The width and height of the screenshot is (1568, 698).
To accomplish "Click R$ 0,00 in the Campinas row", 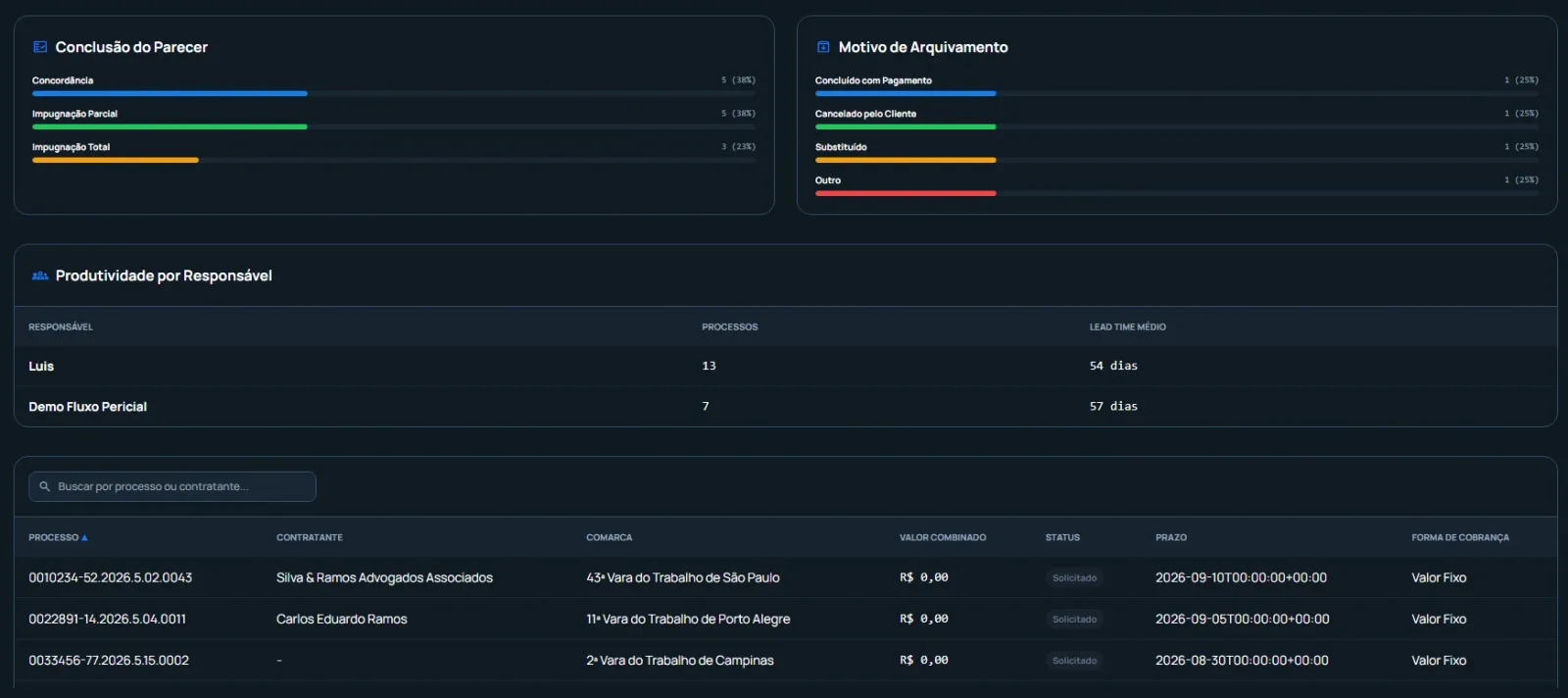I will coord(924,660).
